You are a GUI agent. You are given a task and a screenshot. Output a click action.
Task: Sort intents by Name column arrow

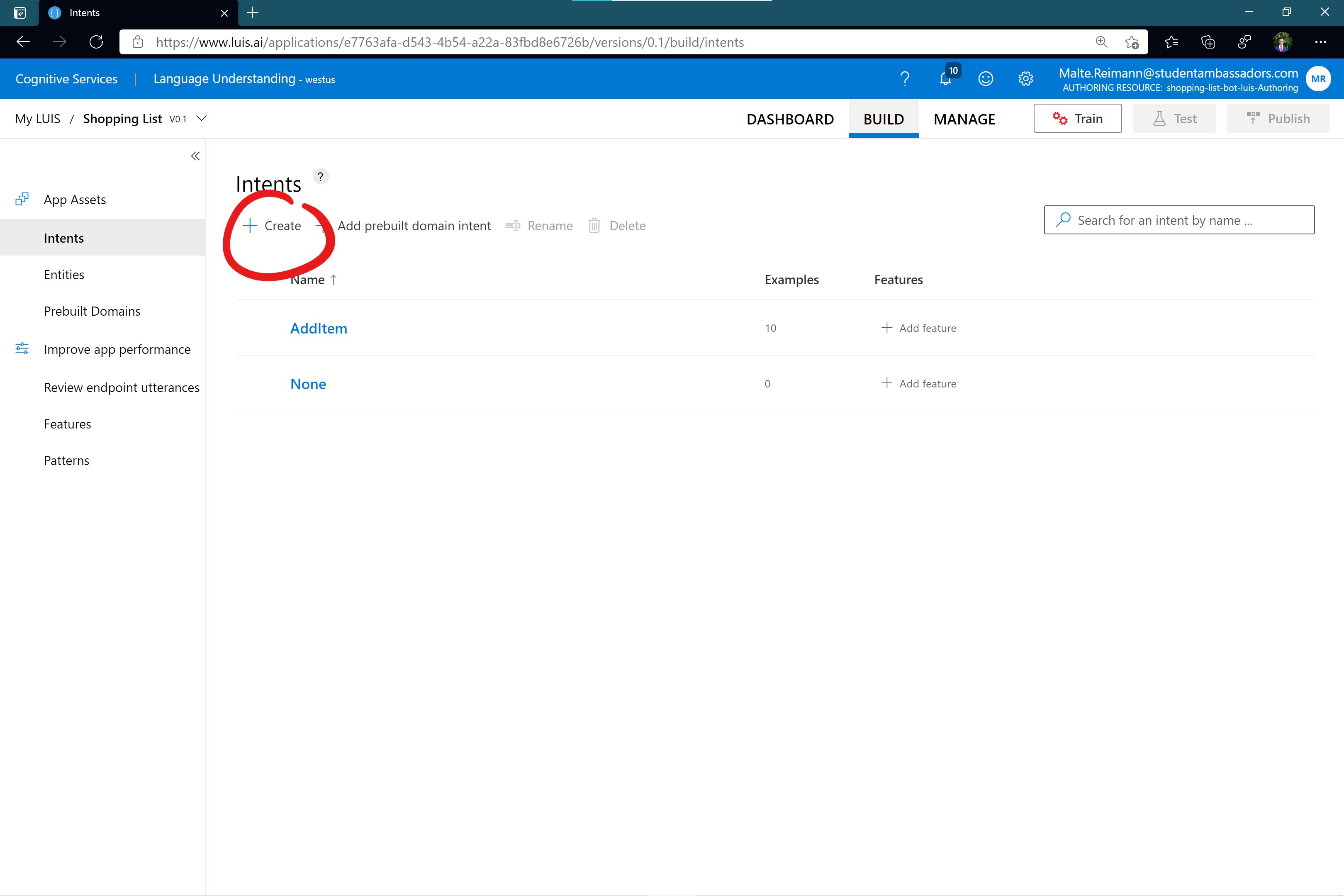click(334, 280)
